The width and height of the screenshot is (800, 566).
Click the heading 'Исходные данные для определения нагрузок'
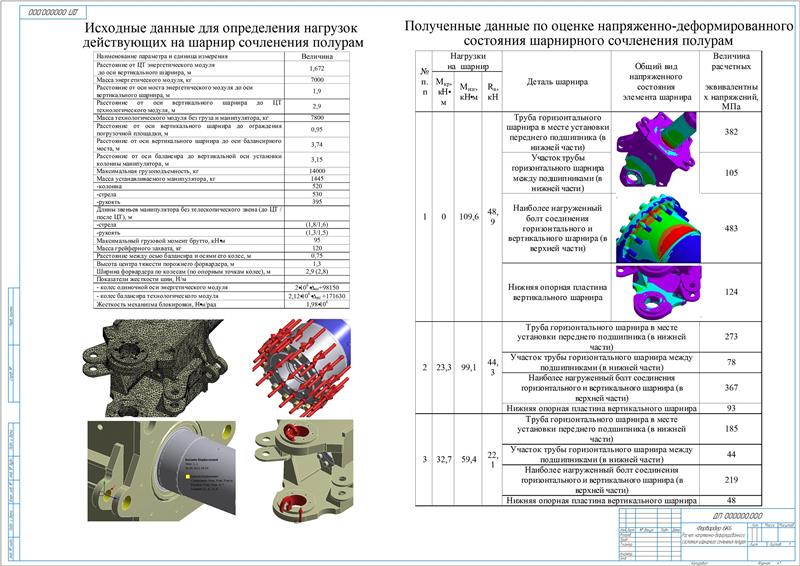coord(222,29)
